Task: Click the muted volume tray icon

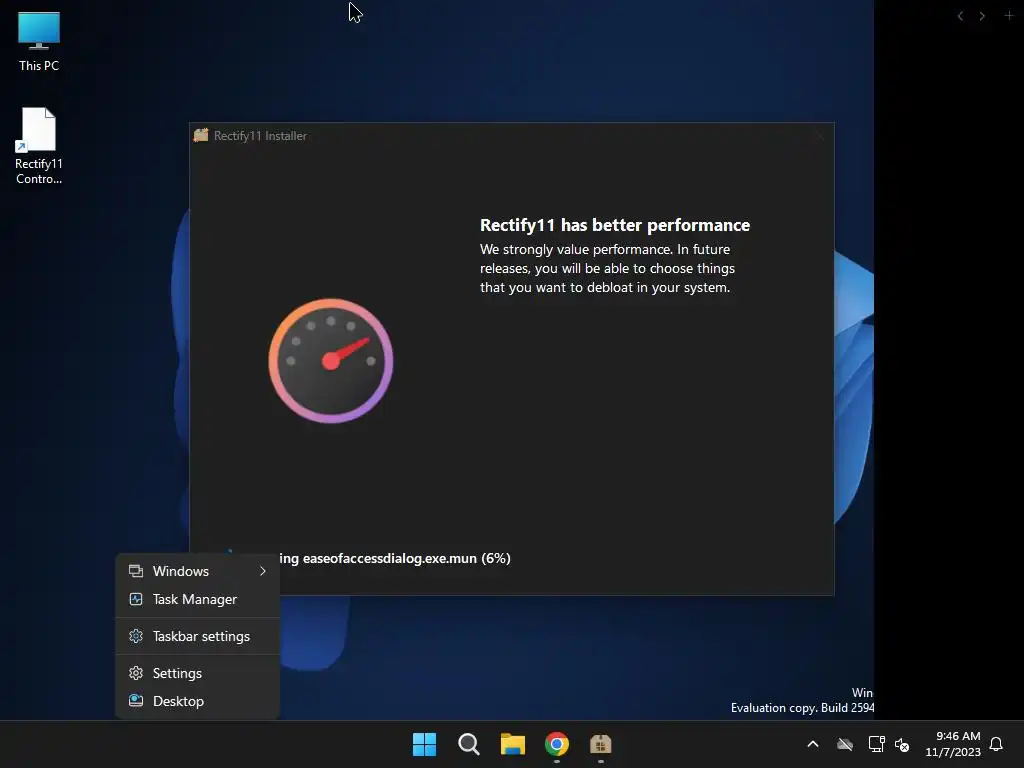Action: point(902,744)
